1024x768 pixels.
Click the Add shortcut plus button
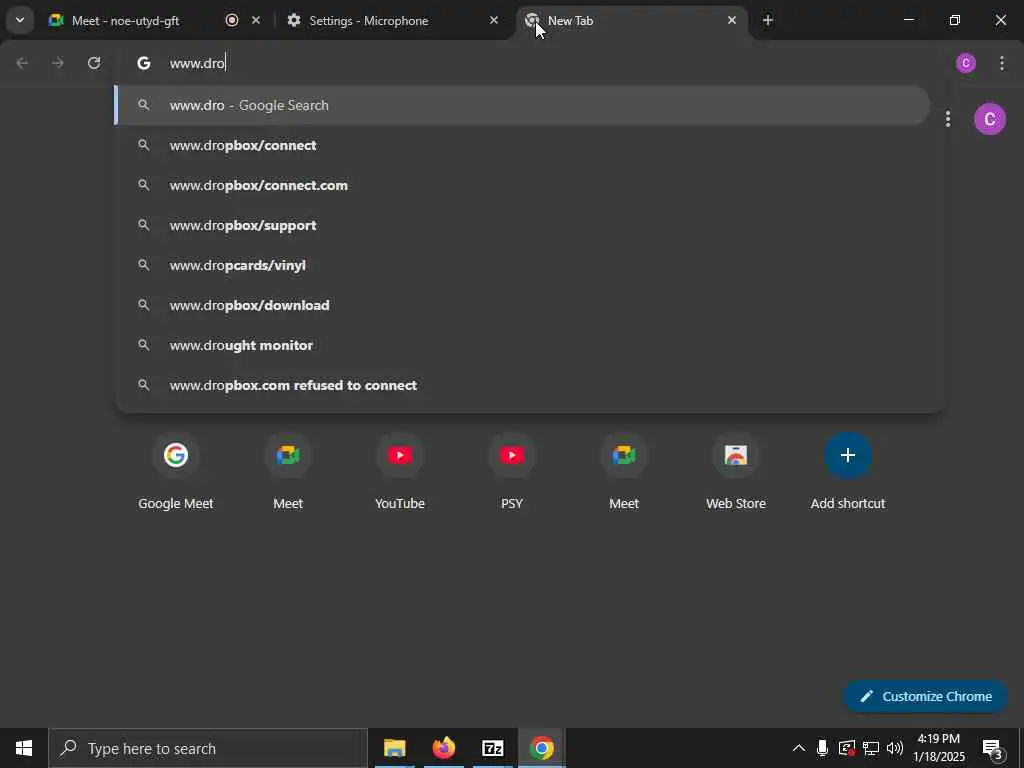coord(848,455)
